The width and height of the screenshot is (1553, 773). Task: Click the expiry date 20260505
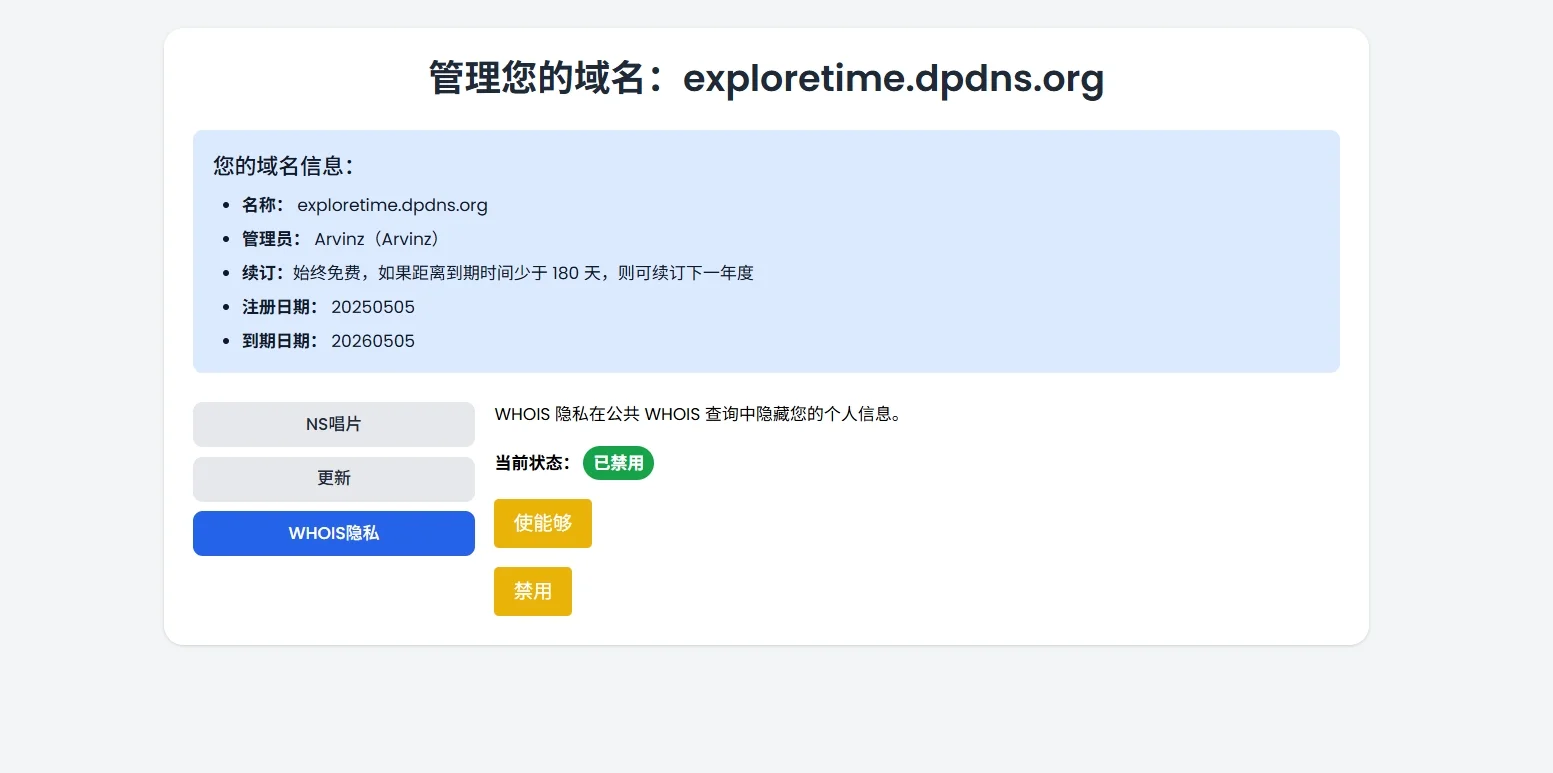coord(373,341)
